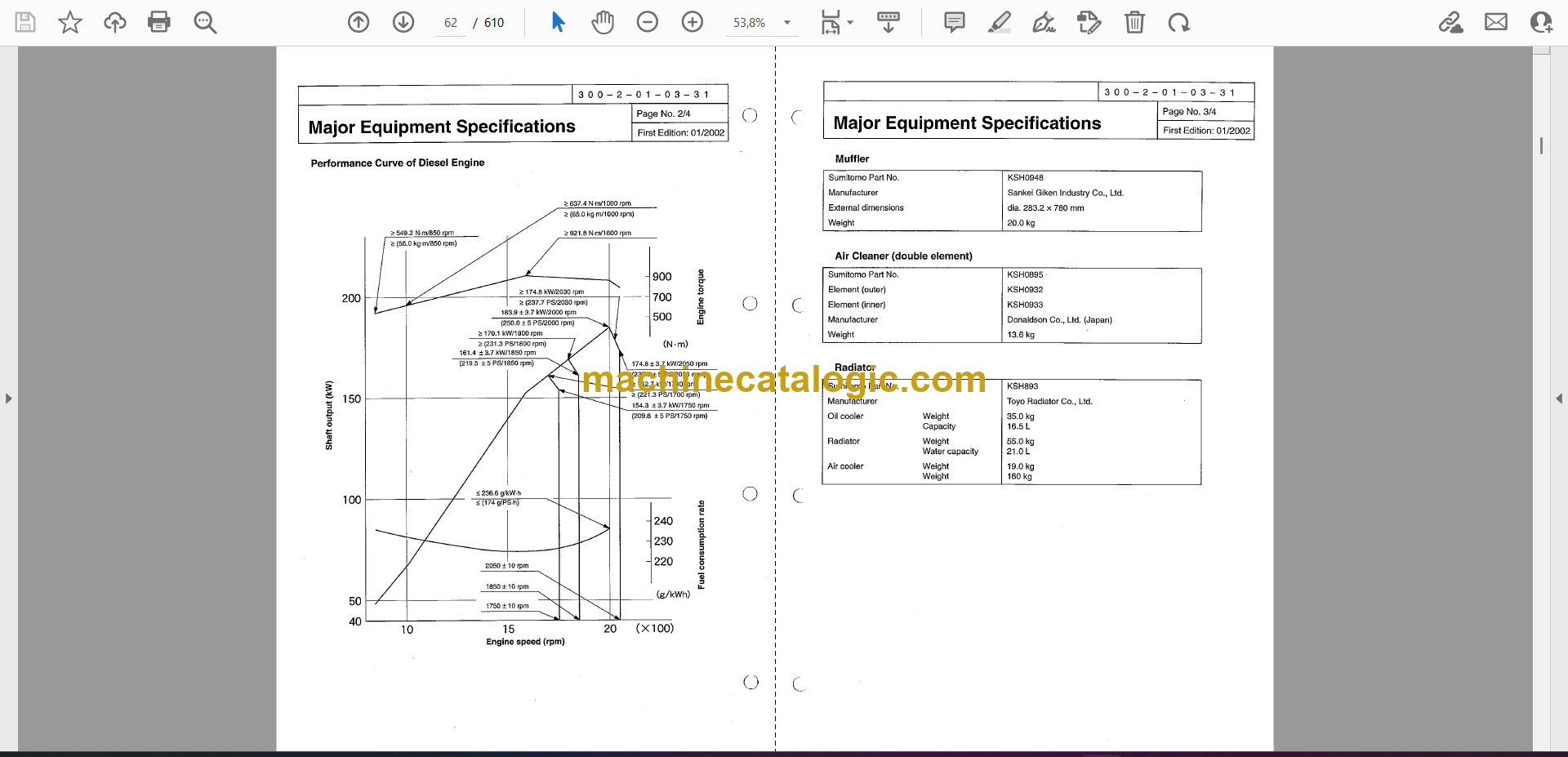This screenshot has width=1568, height=757.
Task: Click 'Sankei Giken Industry Co., Ltd.' text
Action: [1065, 193]
